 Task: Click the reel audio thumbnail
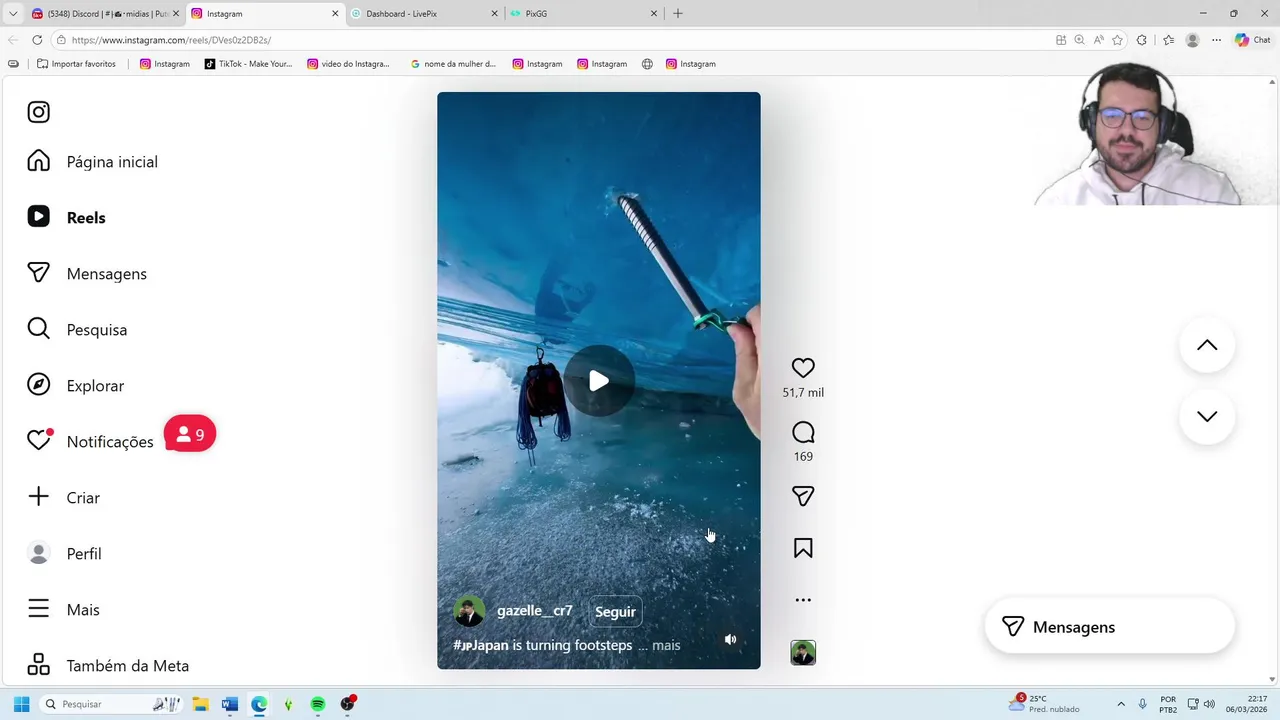[803, 653]
